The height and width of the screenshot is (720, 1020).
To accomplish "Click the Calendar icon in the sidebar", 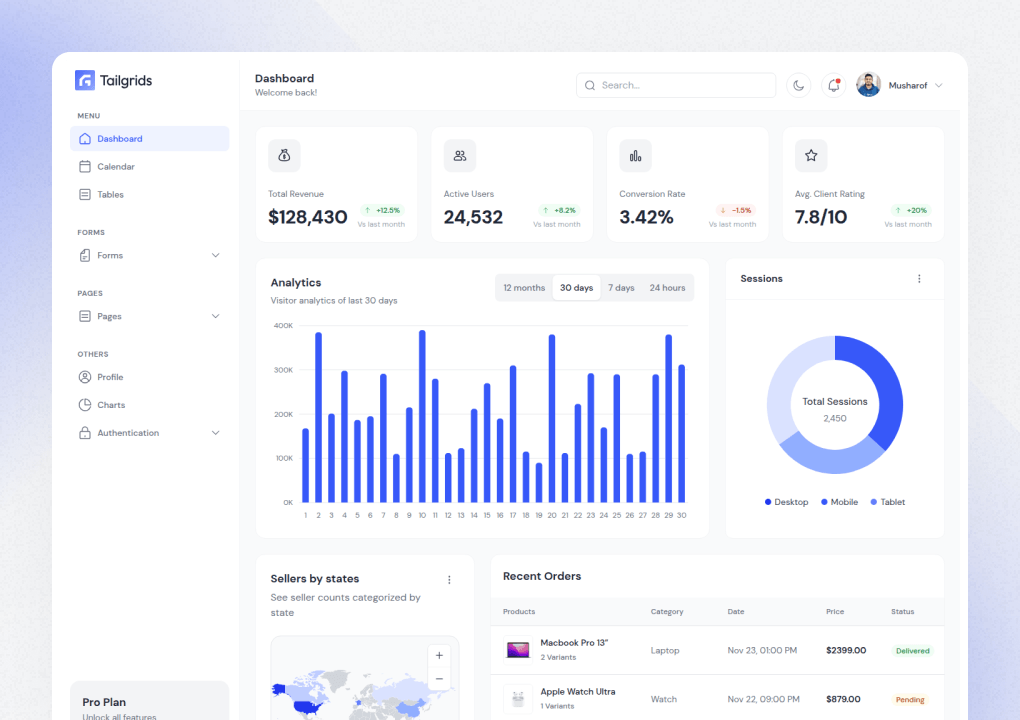I will point(86,166).
